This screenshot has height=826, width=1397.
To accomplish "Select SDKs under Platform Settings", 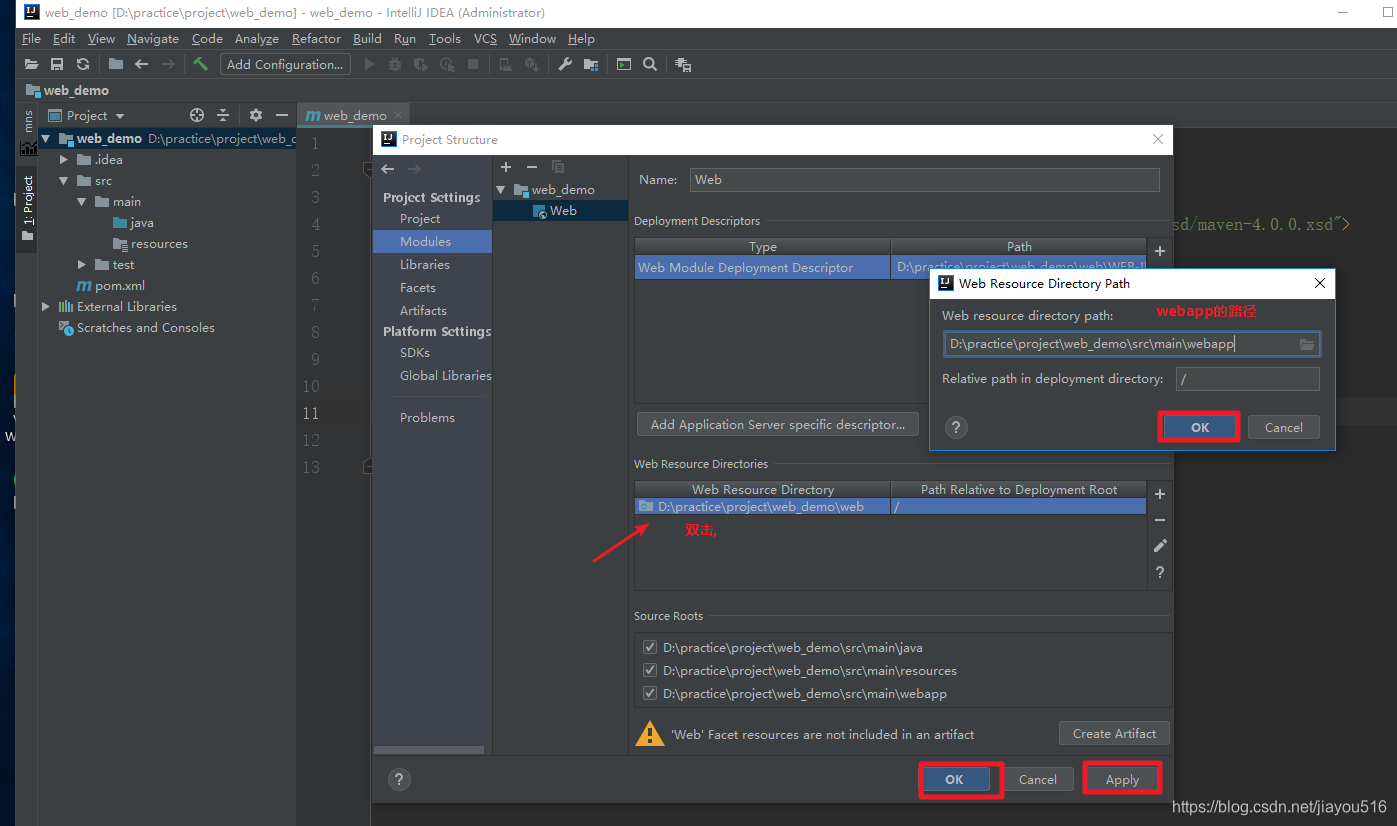I will tap(415, 353).
